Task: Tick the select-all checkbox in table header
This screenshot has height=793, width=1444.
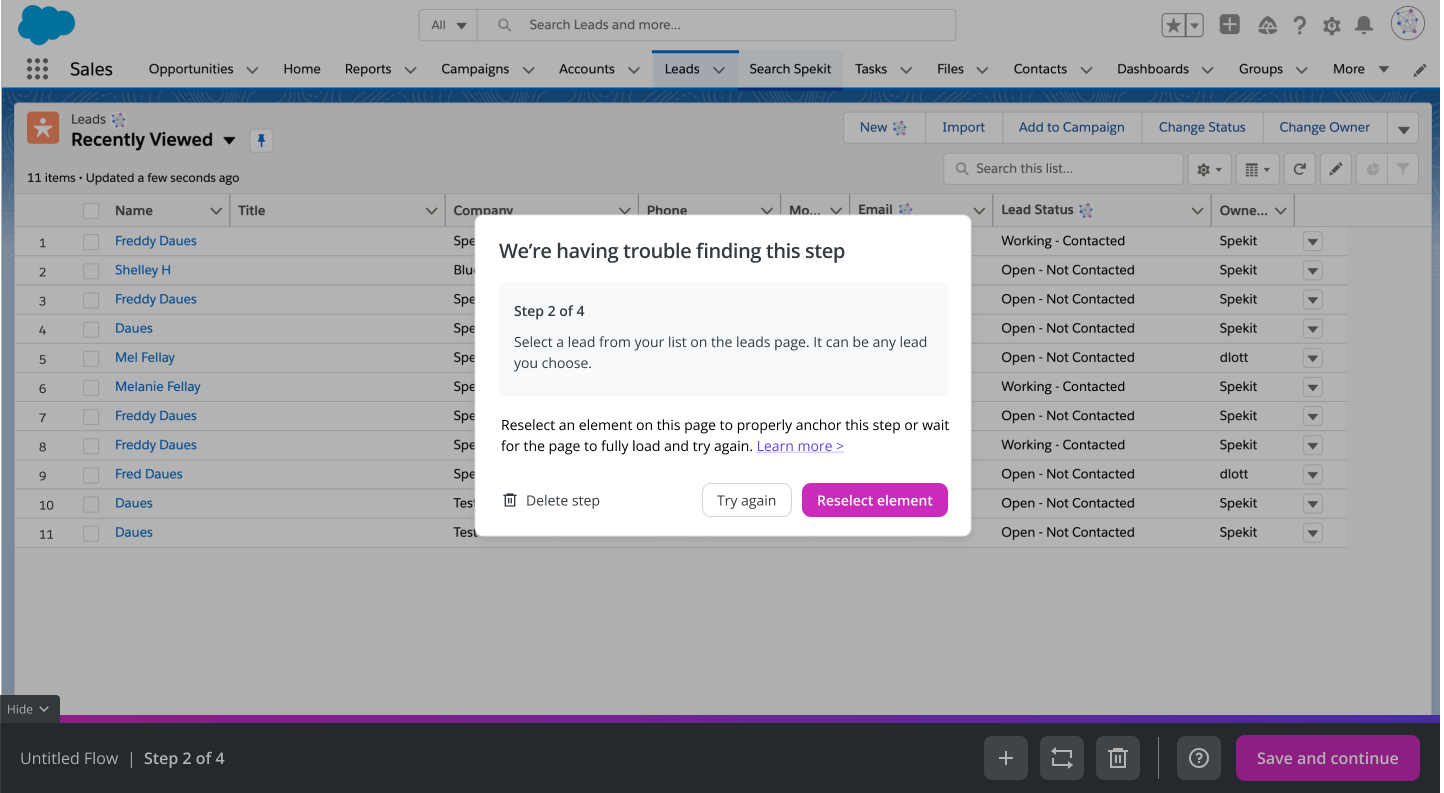Action: 91,211
